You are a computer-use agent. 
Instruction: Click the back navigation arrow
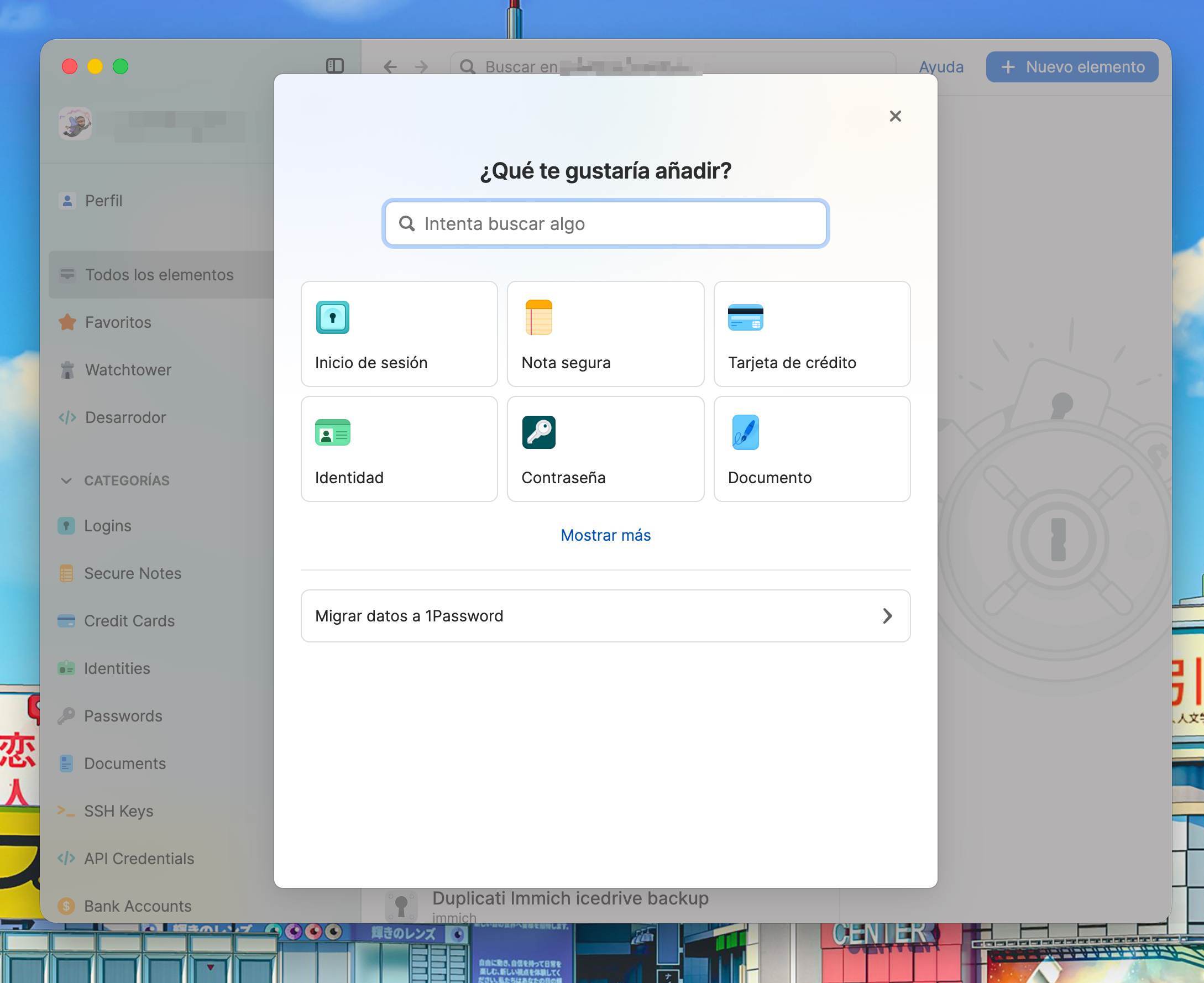(x=390, y=67)
